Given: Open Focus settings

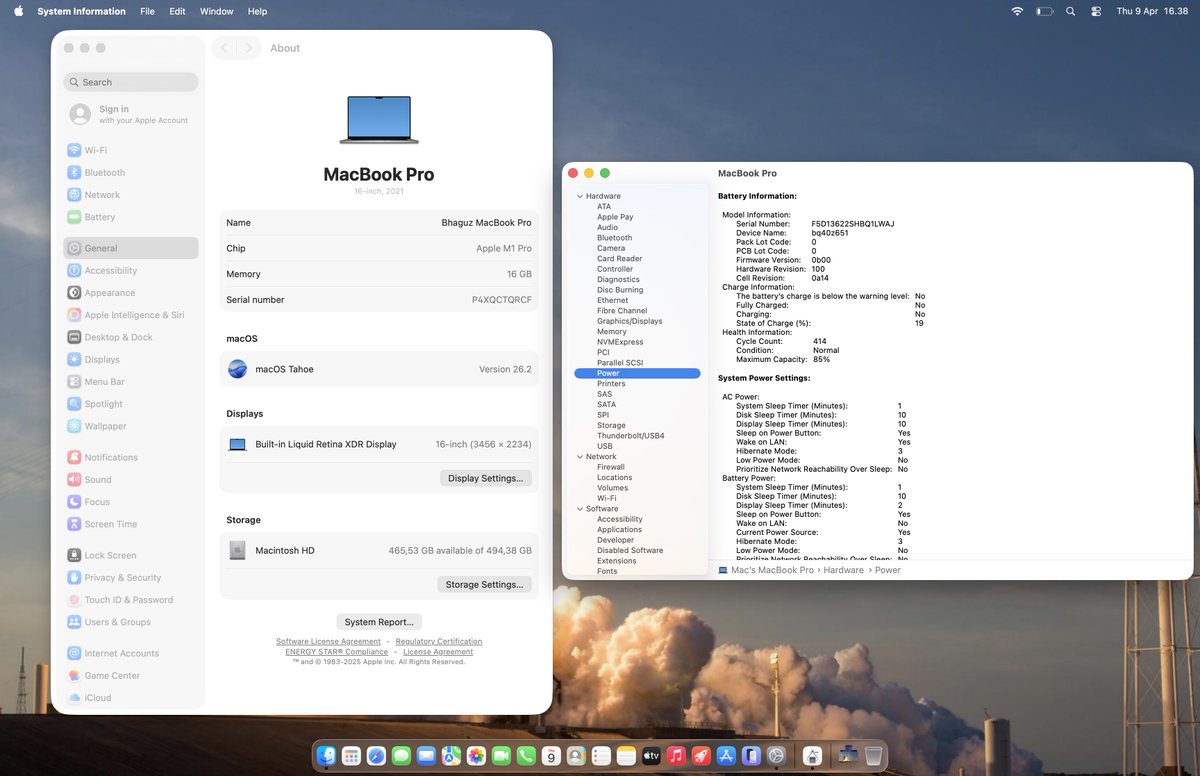Looking at the screenshot, I should pos(131,502).
